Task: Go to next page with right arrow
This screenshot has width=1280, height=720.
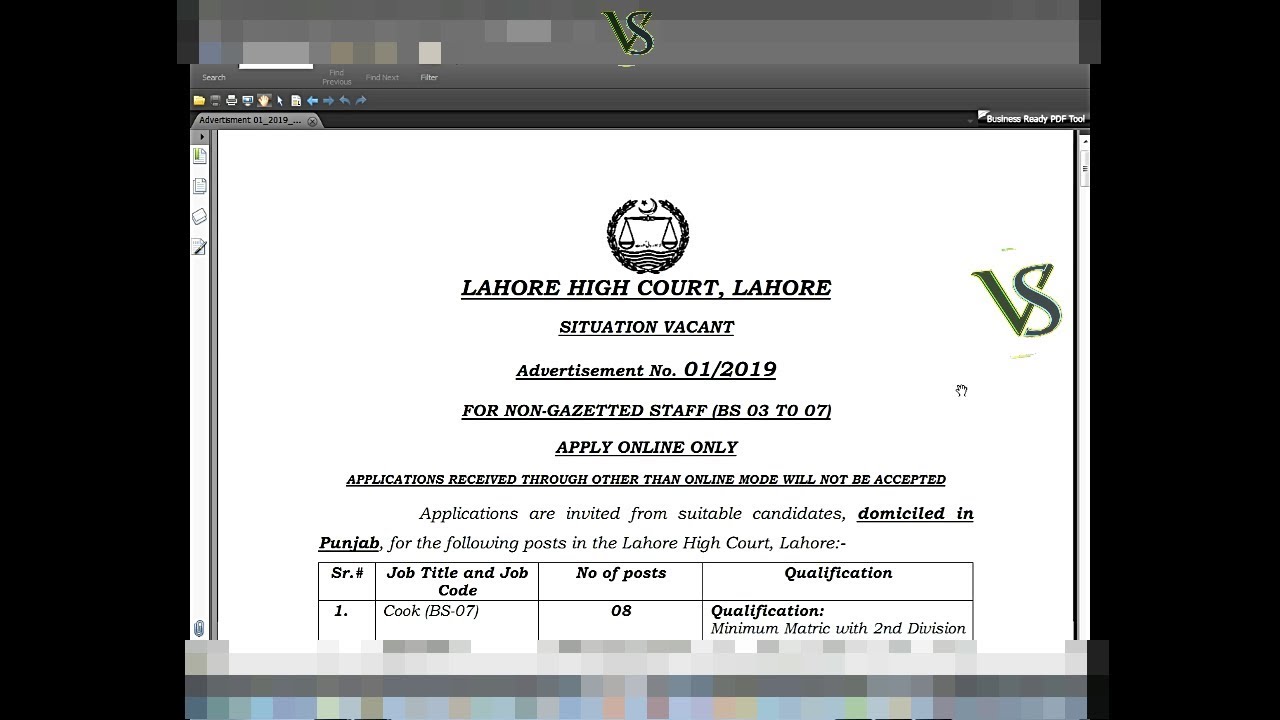Action: [328, 101]
